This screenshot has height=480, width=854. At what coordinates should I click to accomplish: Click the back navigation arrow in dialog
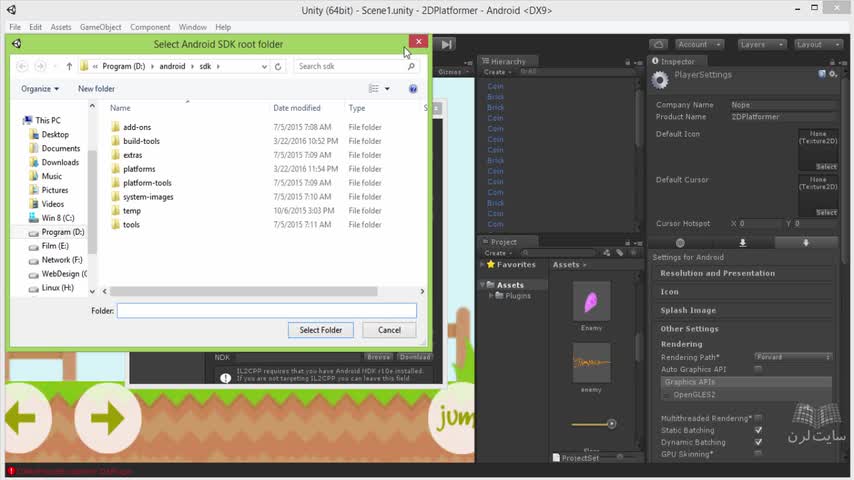(22, 66)
